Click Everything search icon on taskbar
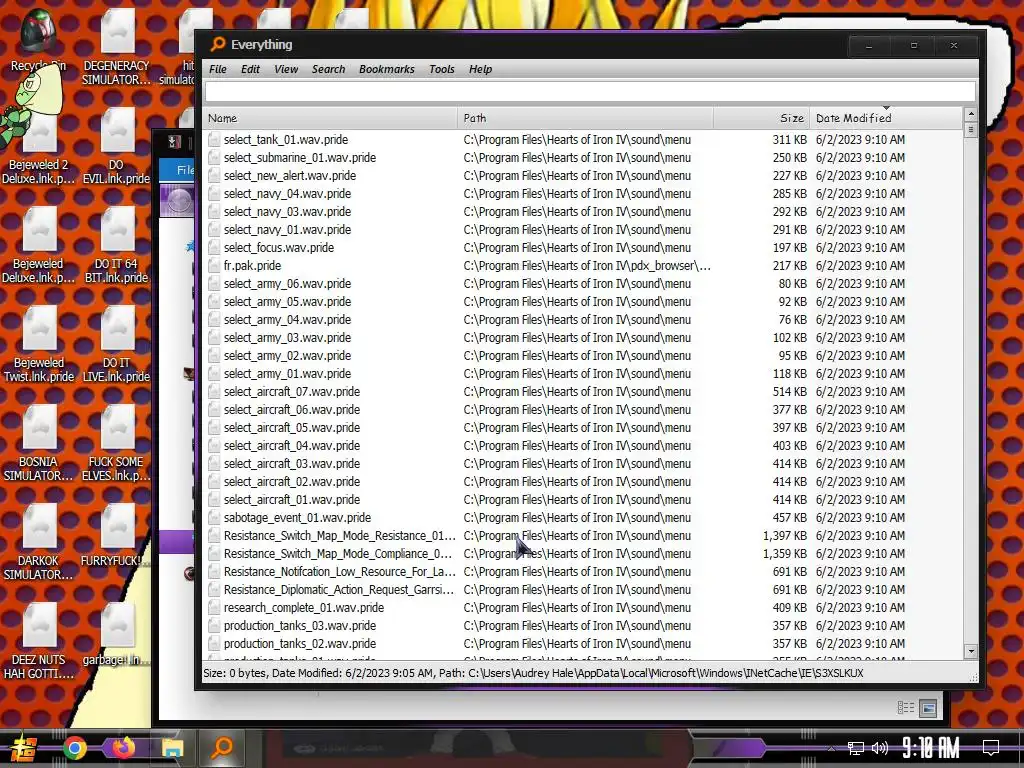Screen dimensions: 1024x768 click(x=223, y=747)
